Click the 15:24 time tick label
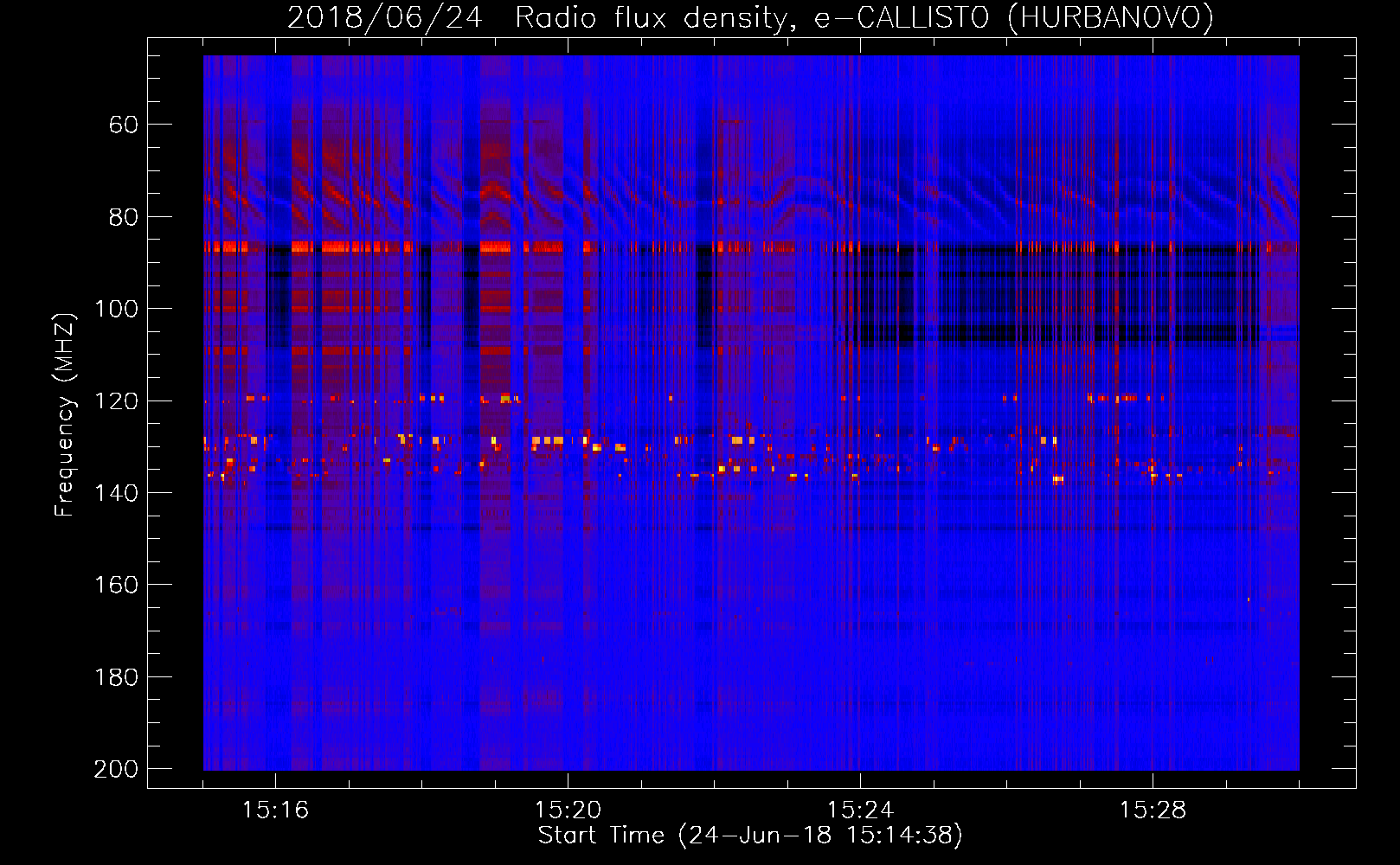Screen dimensions: 1400x865 click(860, 810)
